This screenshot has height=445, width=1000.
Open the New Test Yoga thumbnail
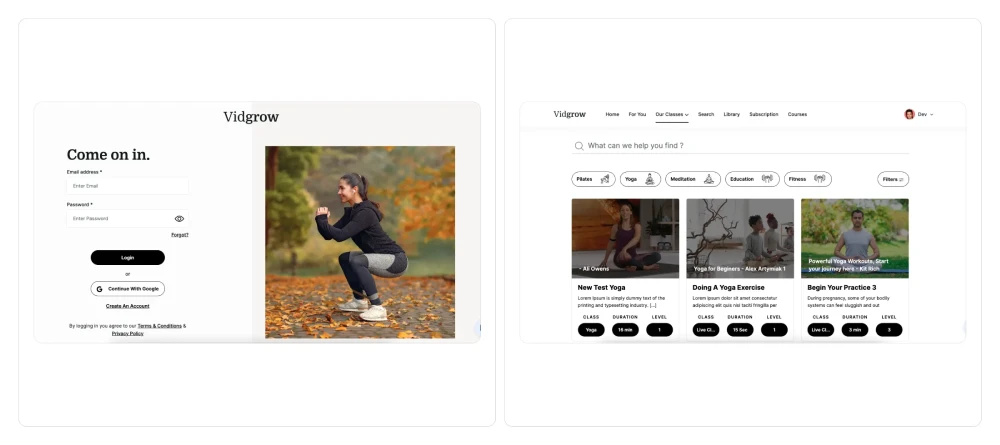pyautogui.click(x=625, y=238)
